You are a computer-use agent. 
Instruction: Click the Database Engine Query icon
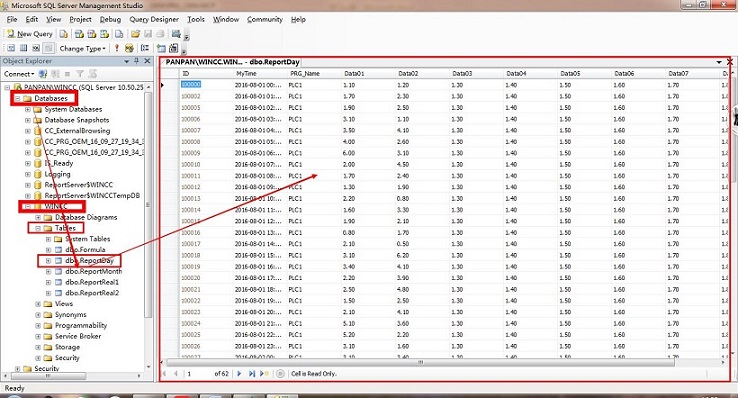pyautogui.click(x=64, y=34)
